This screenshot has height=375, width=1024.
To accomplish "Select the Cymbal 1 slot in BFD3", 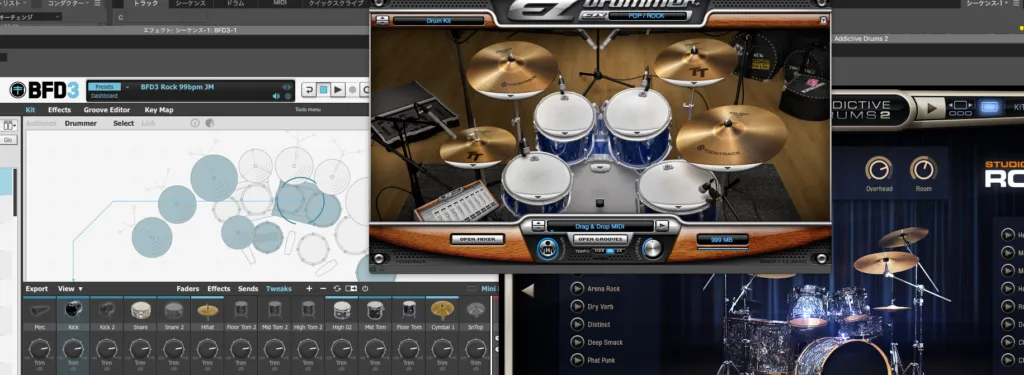I will pos(442,314).
